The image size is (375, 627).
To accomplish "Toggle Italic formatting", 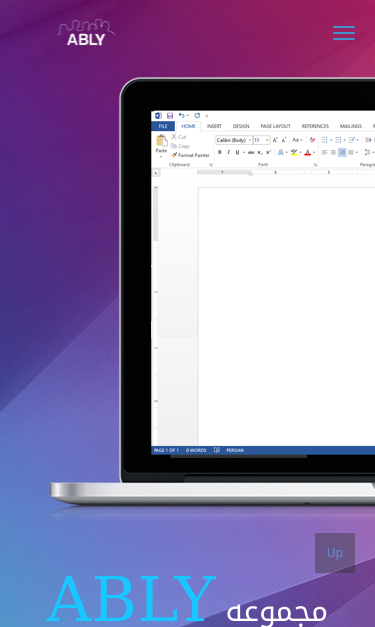I will pyautogui.click(x=228, y=152).
